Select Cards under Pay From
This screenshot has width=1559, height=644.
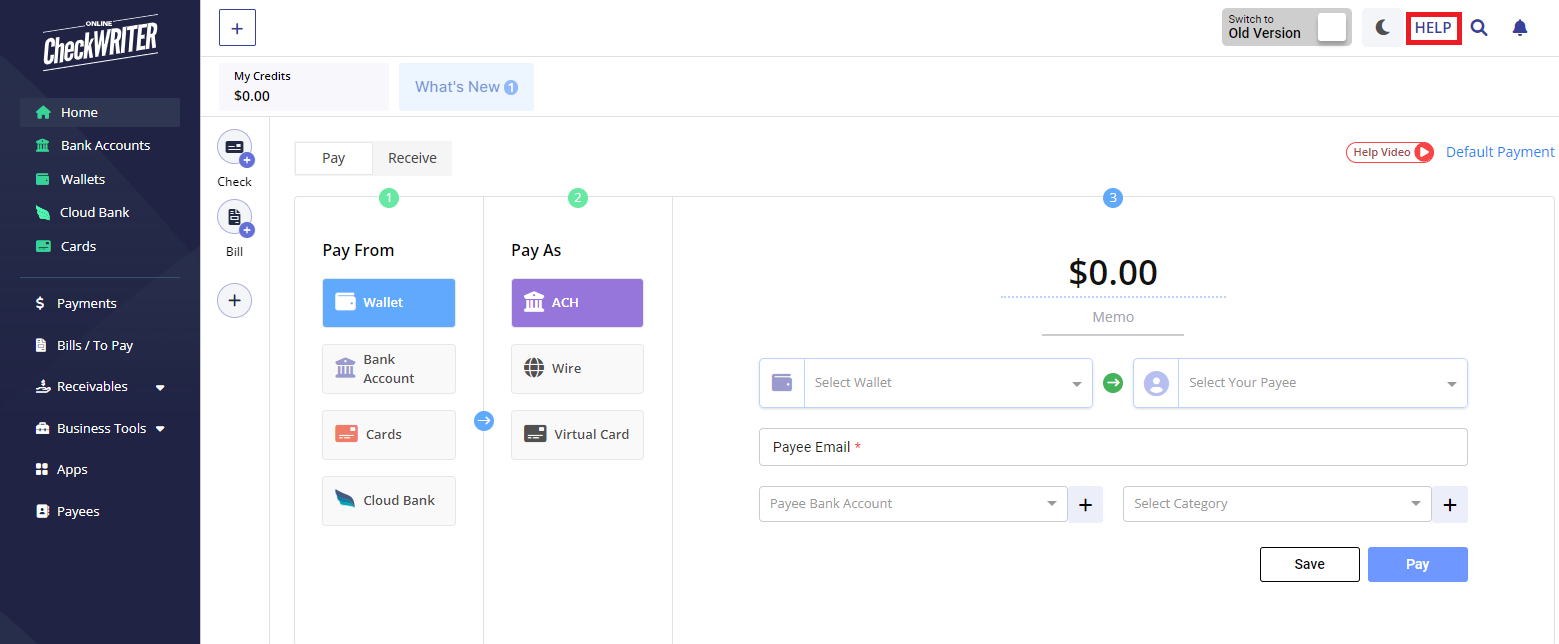coord(389,435)
